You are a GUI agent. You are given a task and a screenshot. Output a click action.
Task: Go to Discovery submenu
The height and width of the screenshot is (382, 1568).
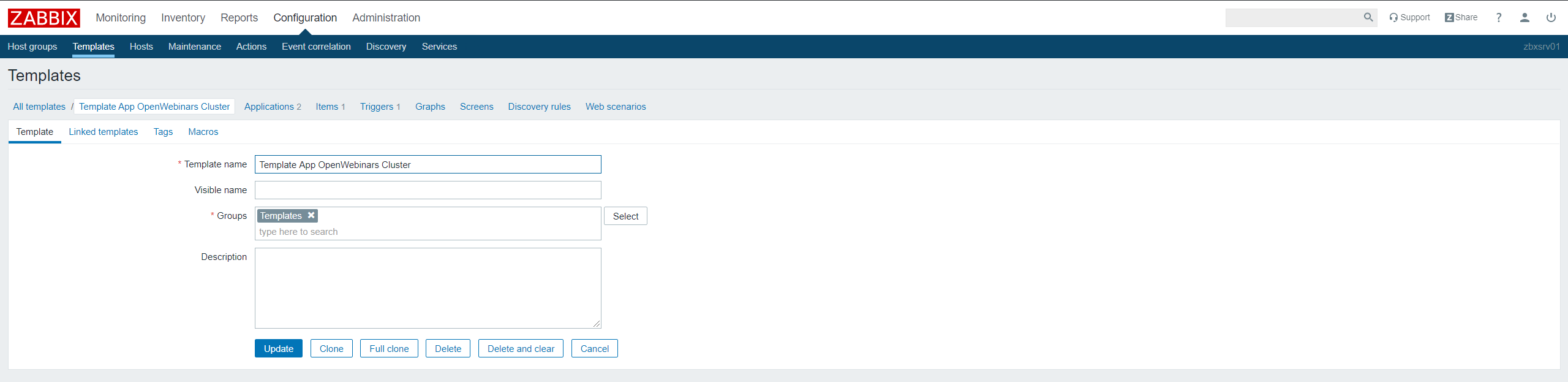(386, 47)
